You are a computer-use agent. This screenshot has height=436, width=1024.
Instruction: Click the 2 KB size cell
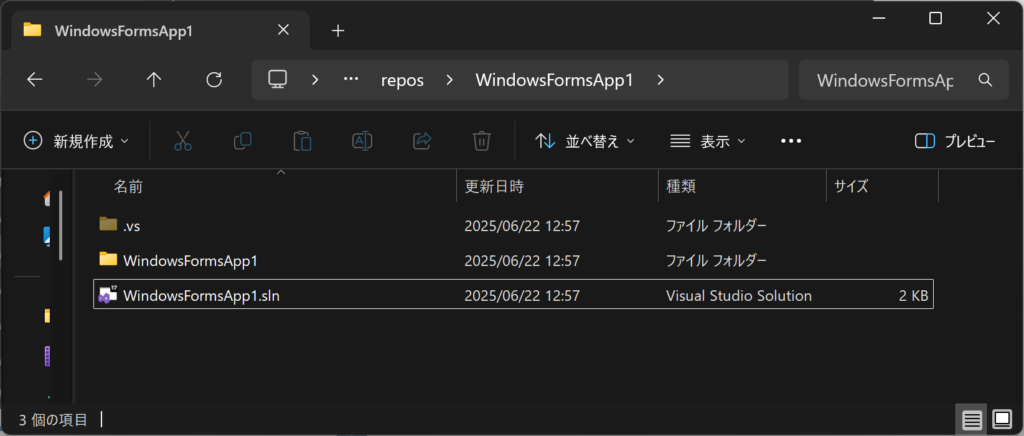tap(913, 296)
